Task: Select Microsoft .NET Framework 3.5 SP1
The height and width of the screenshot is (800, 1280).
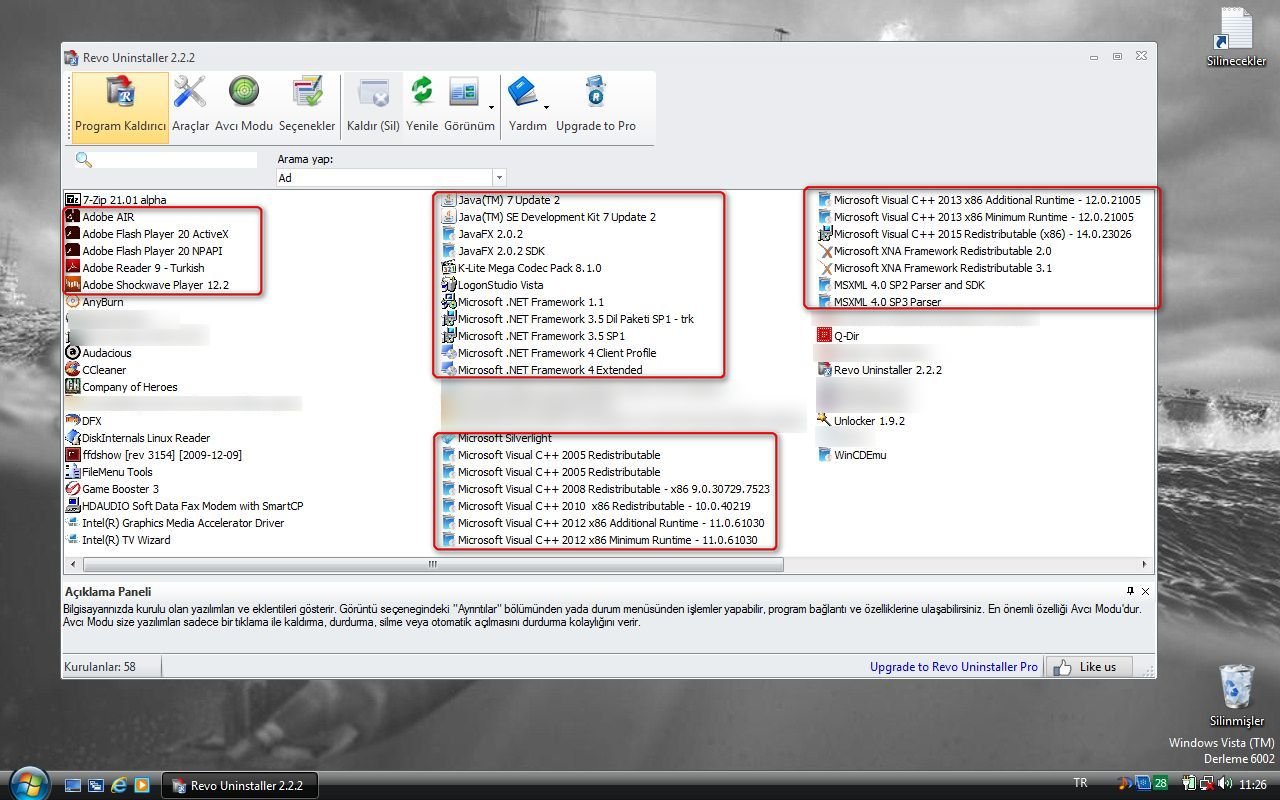Action: (x=533, y=336)
